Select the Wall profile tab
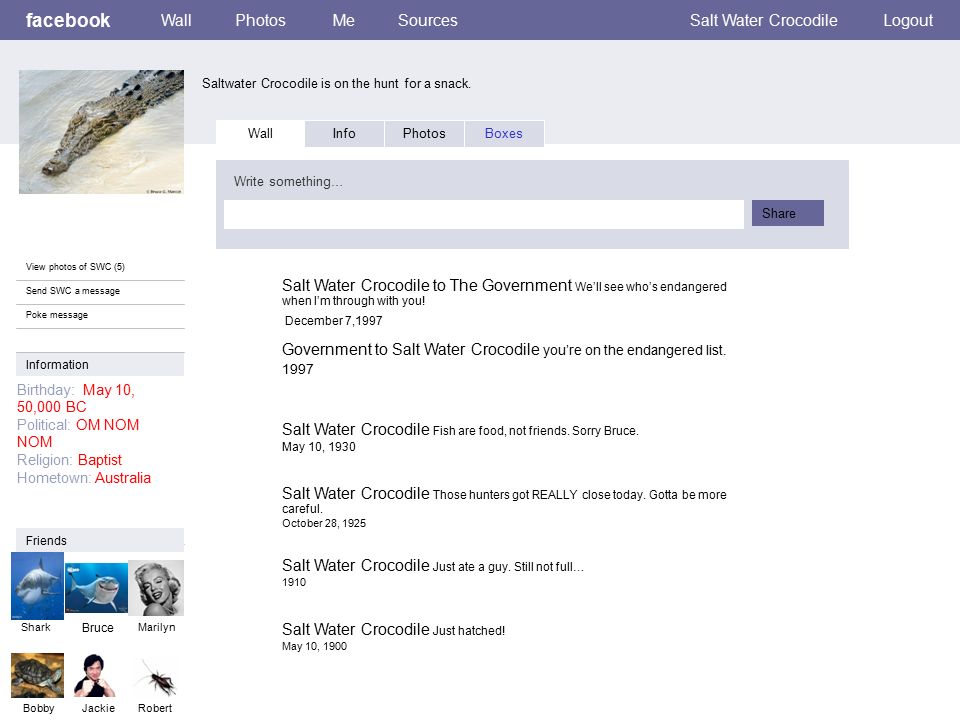This screenshot has height=720, width=960. [260, 133]
